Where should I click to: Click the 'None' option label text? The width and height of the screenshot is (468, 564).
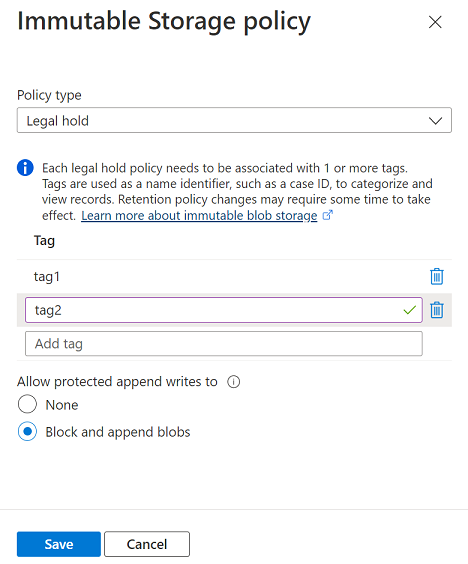(x=62, y=405)
